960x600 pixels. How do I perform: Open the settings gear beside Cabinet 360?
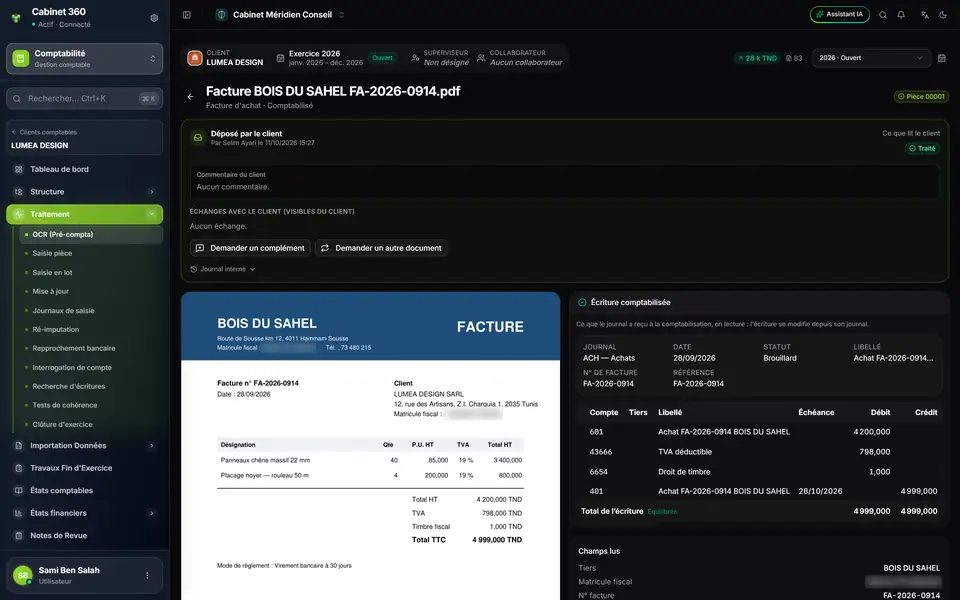click(154, 18)
